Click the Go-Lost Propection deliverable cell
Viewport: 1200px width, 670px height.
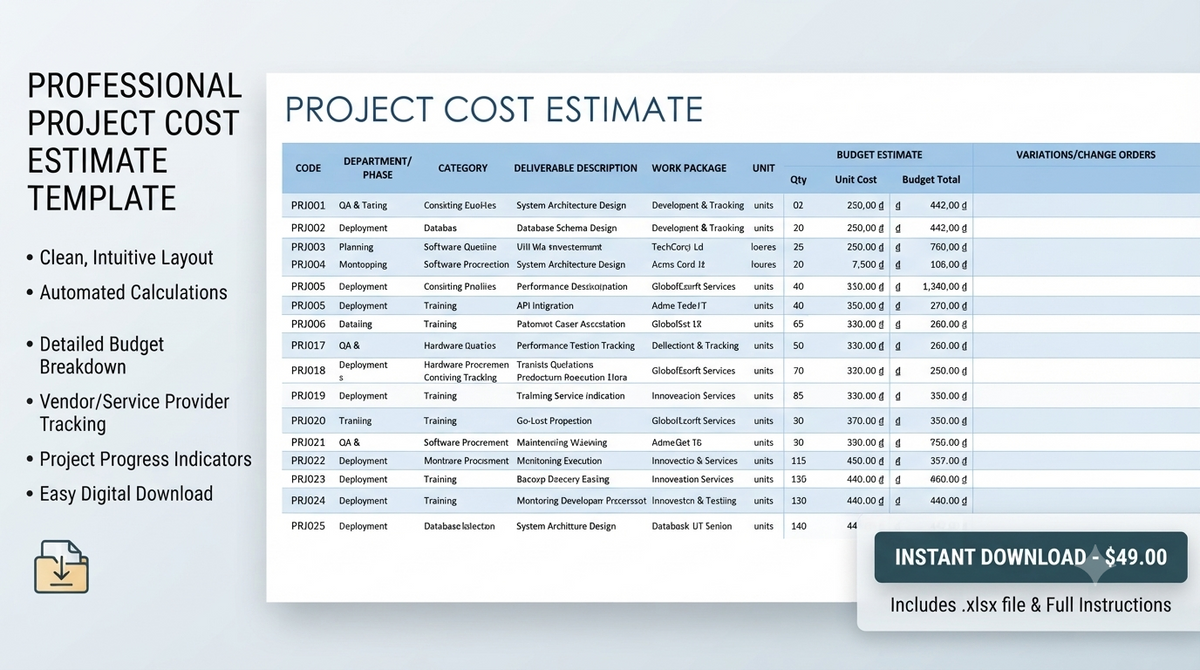(554, 421)
